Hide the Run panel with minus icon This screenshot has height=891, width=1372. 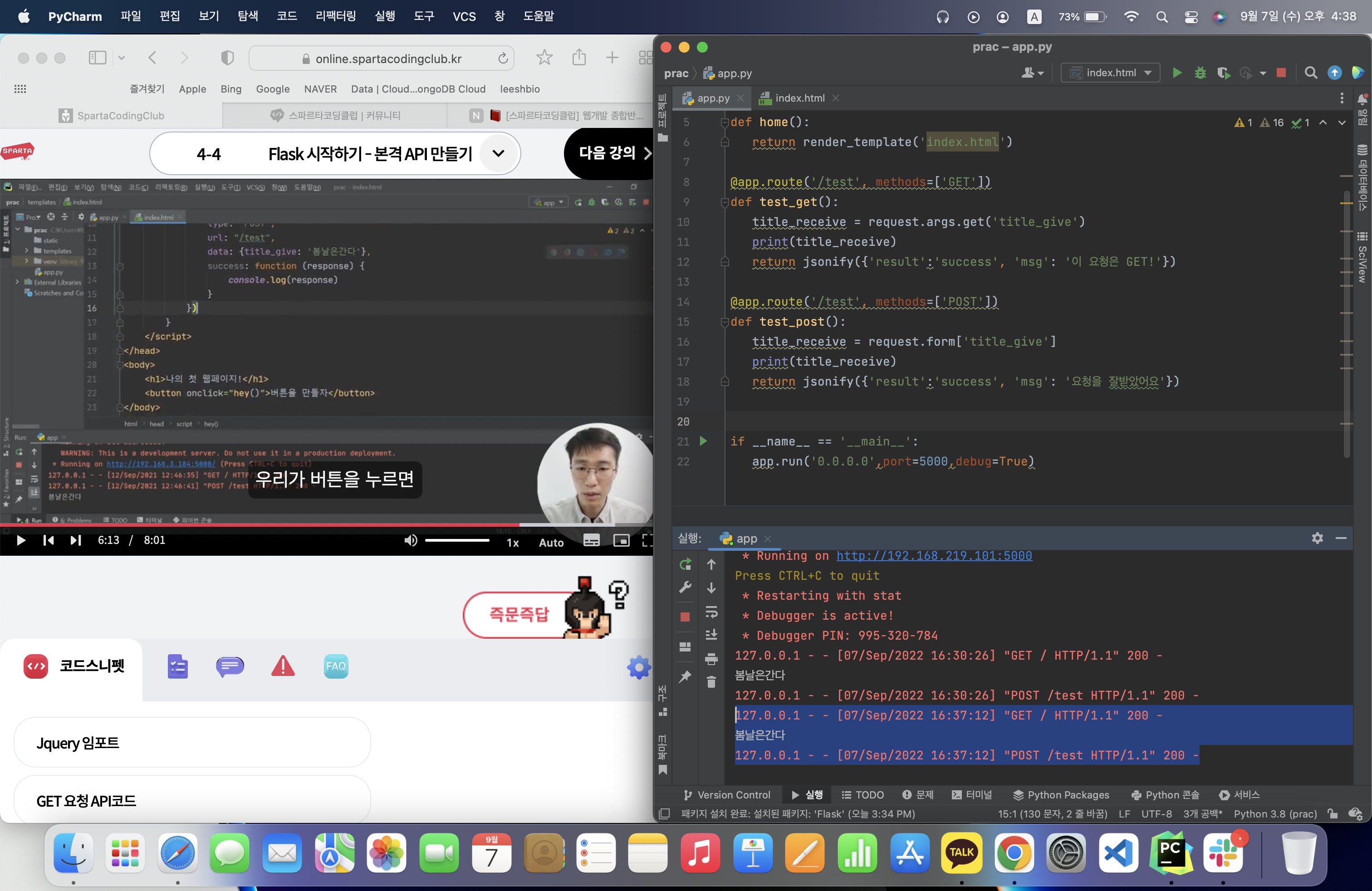tap(1341, 538)
